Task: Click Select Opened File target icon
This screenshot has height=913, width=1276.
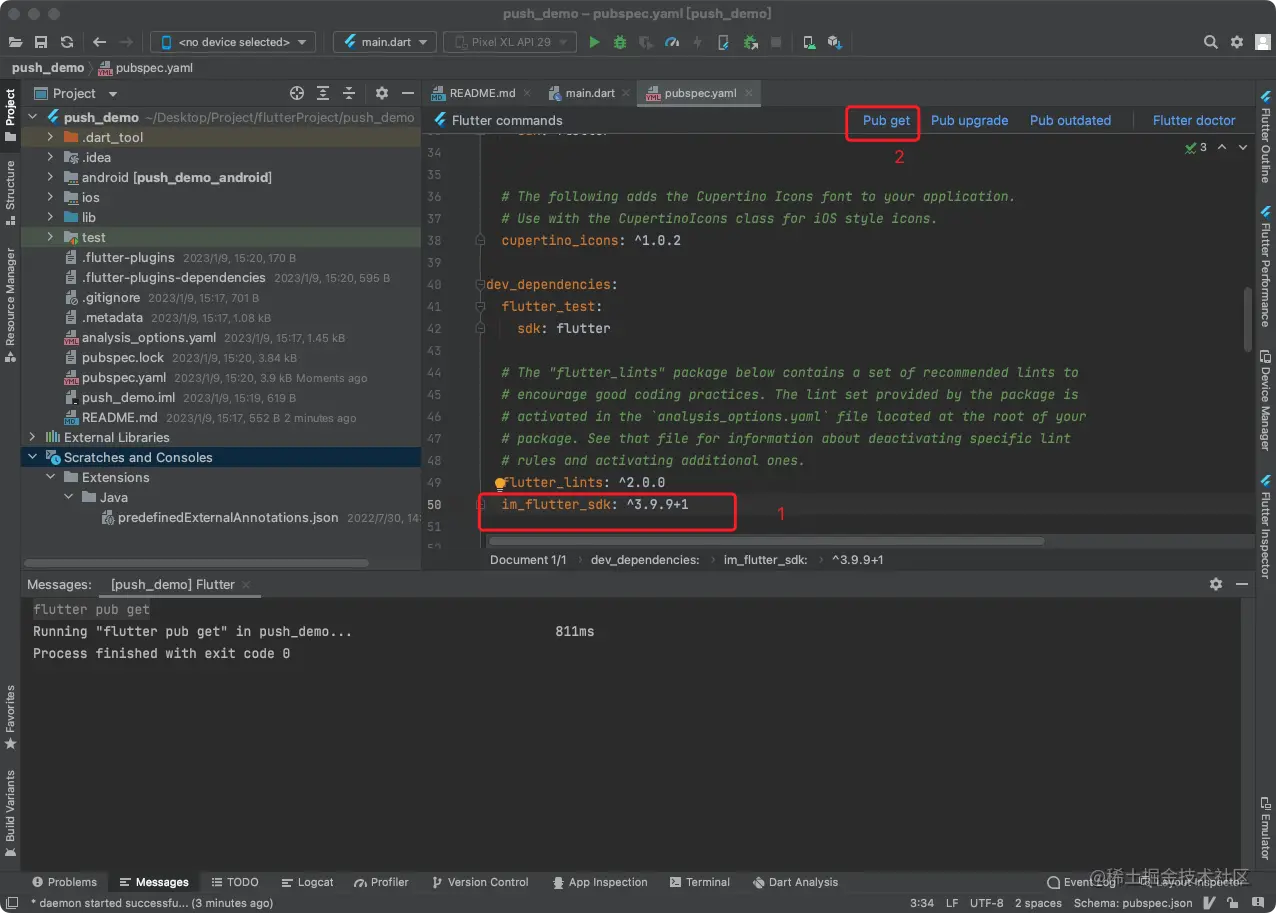Action: point(297,93)
